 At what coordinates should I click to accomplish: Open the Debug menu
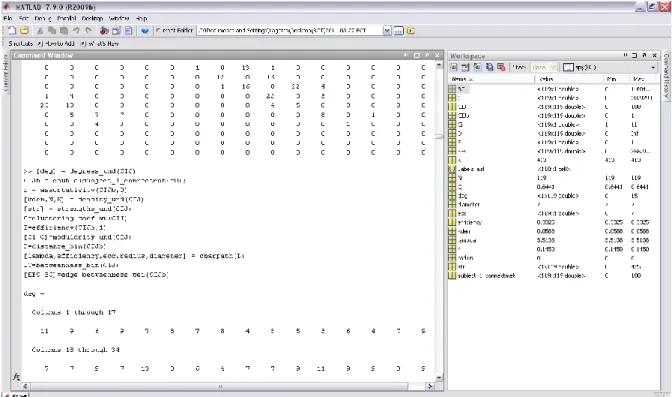pos(43,18)
